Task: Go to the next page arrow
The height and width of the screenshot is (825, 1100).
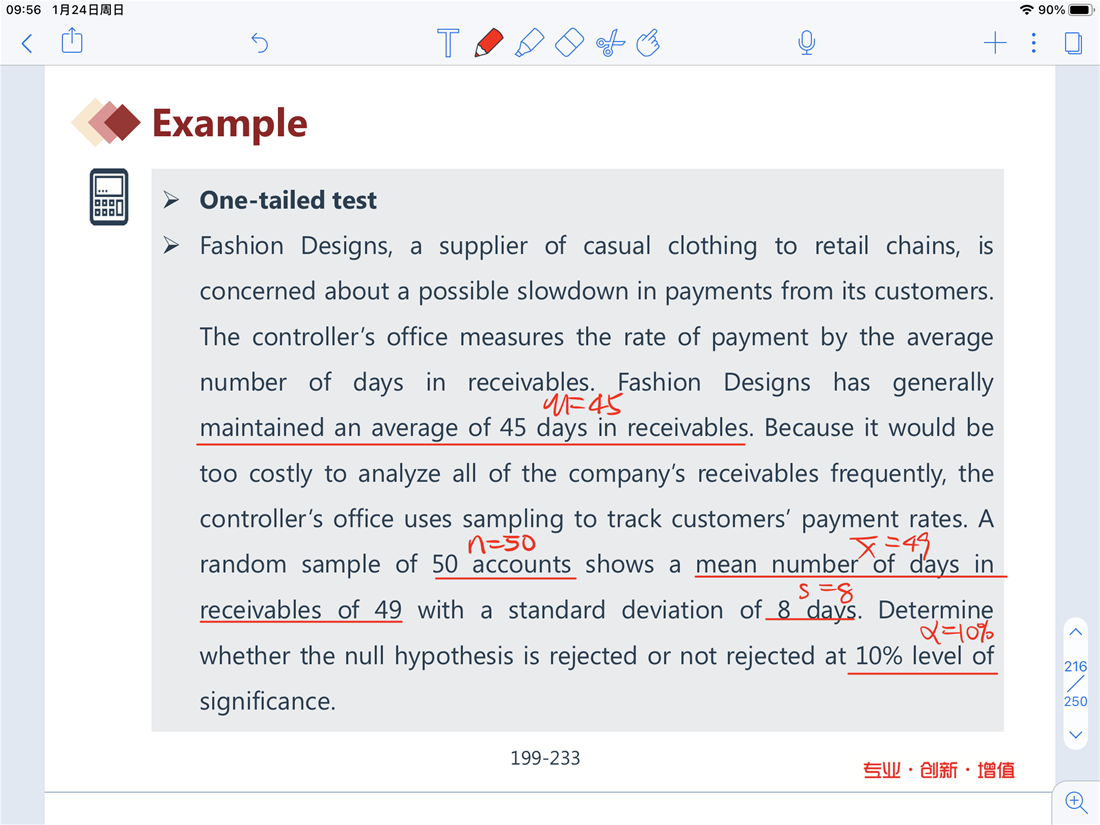Action: [1075, 735]
